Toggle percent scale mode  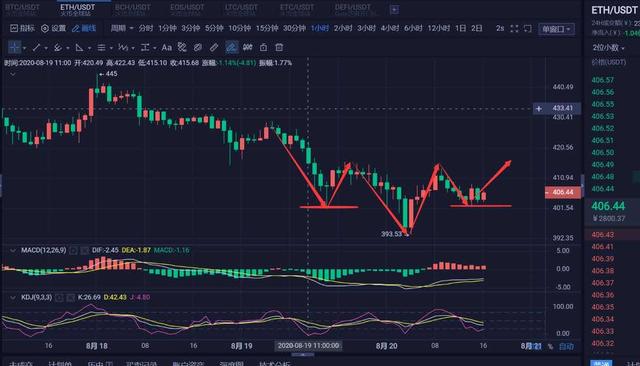(550, 346)
